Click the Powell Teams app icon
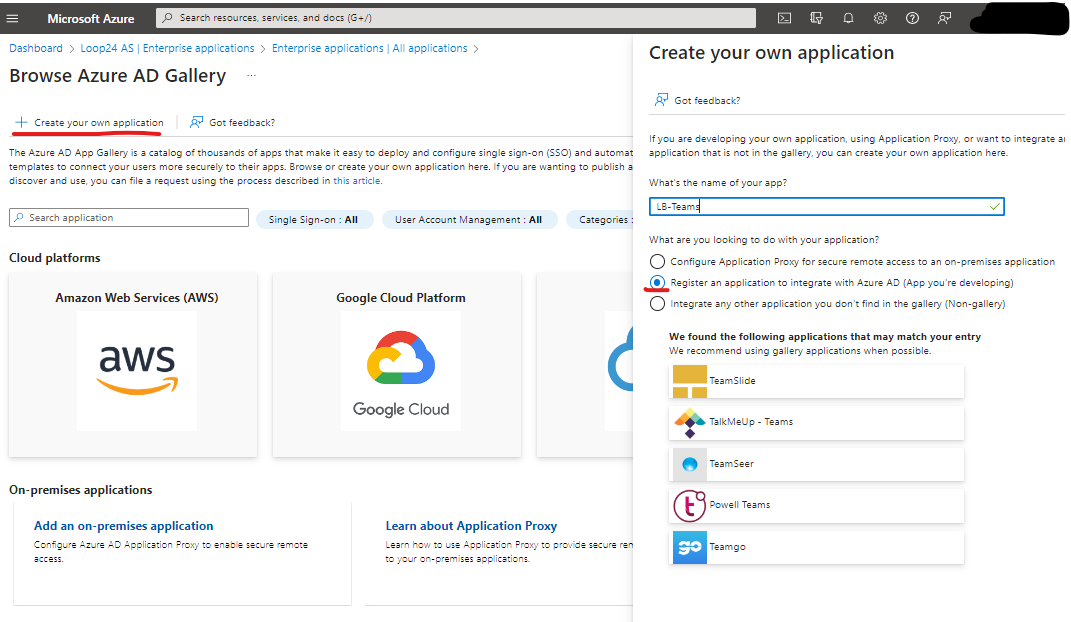This screenshot has height=622, width=1071. pyautogui.click(x=690, y=506)
